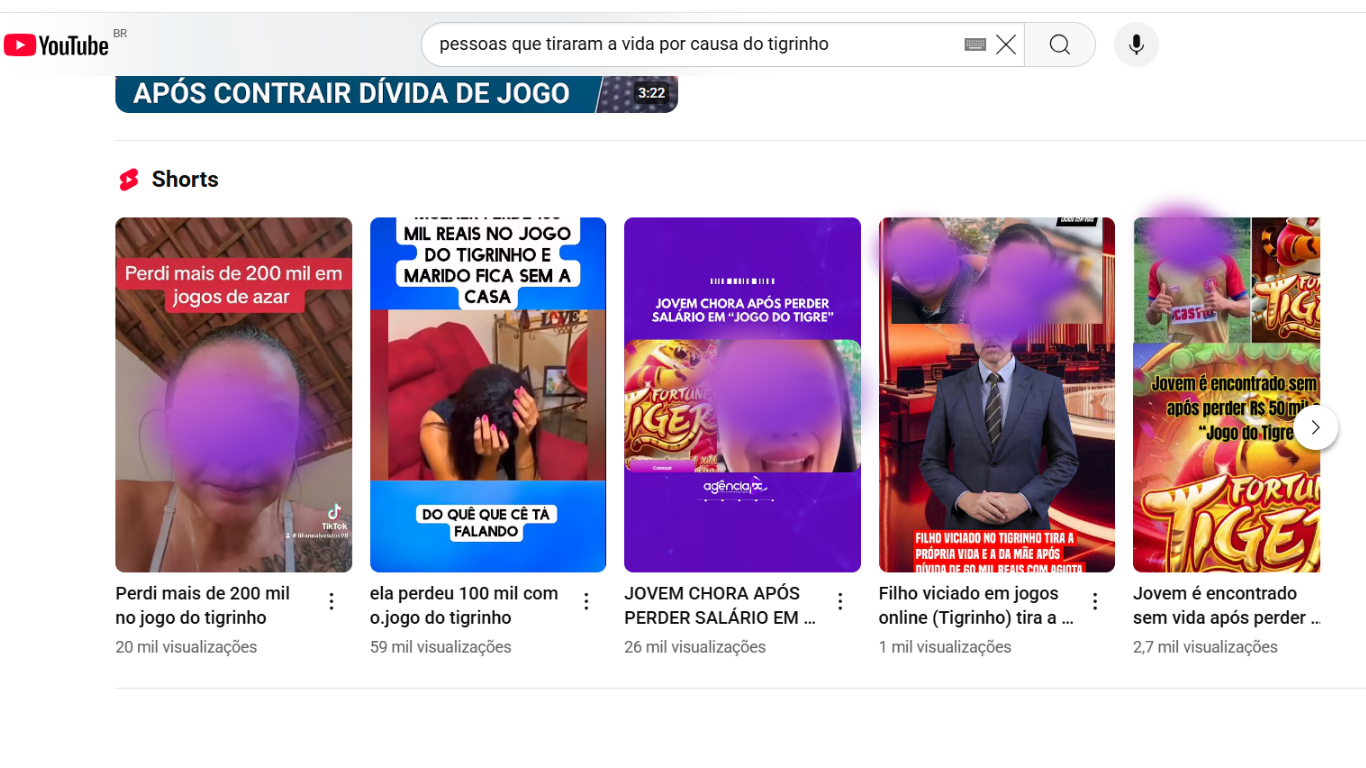
Task: Open menu for 'Filho viciado em jogos' short
Action: tap(1095, 601)
